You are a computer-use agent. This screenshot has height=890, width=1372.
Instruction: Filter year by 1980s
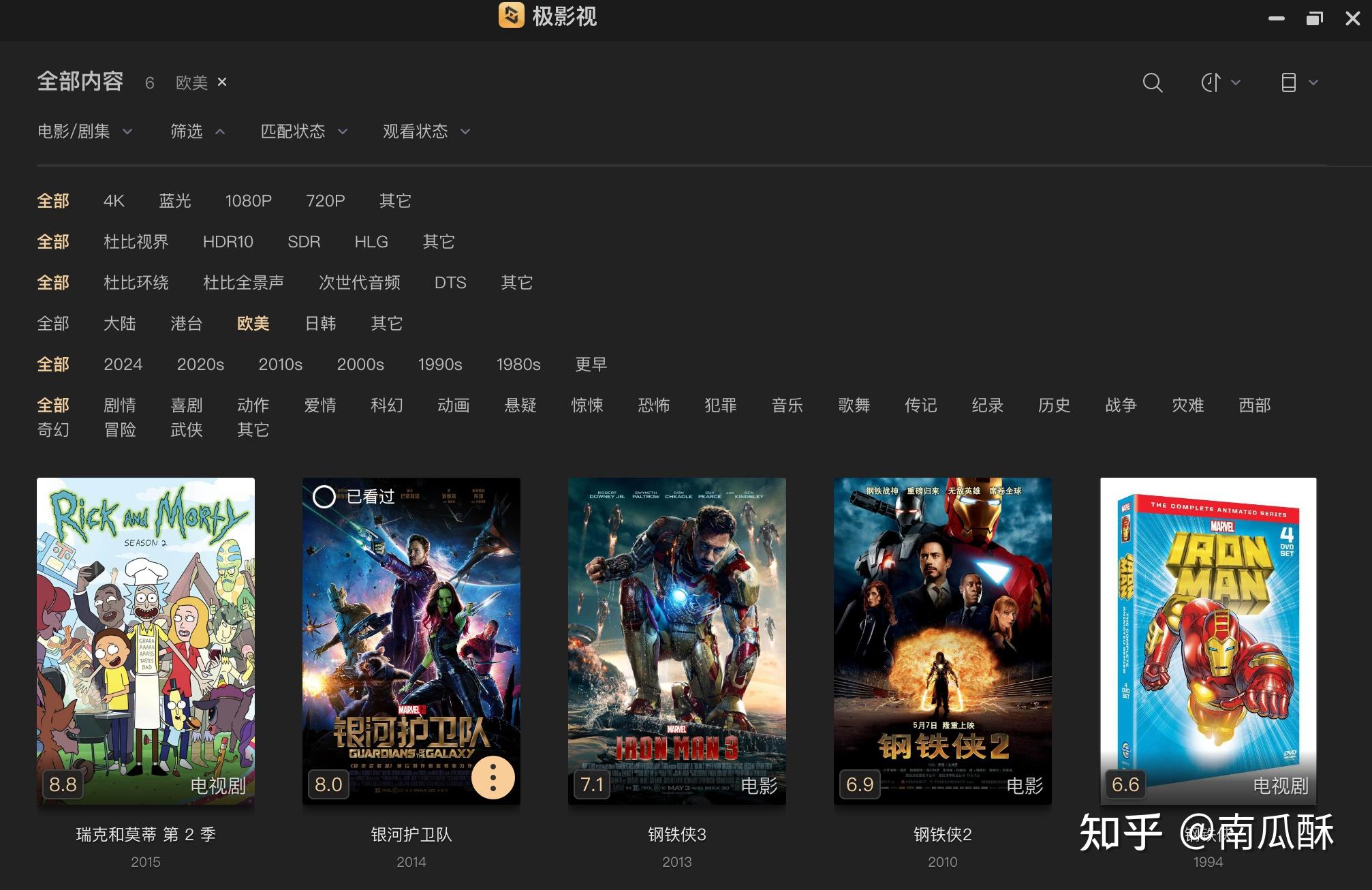[x=518, y=364]
